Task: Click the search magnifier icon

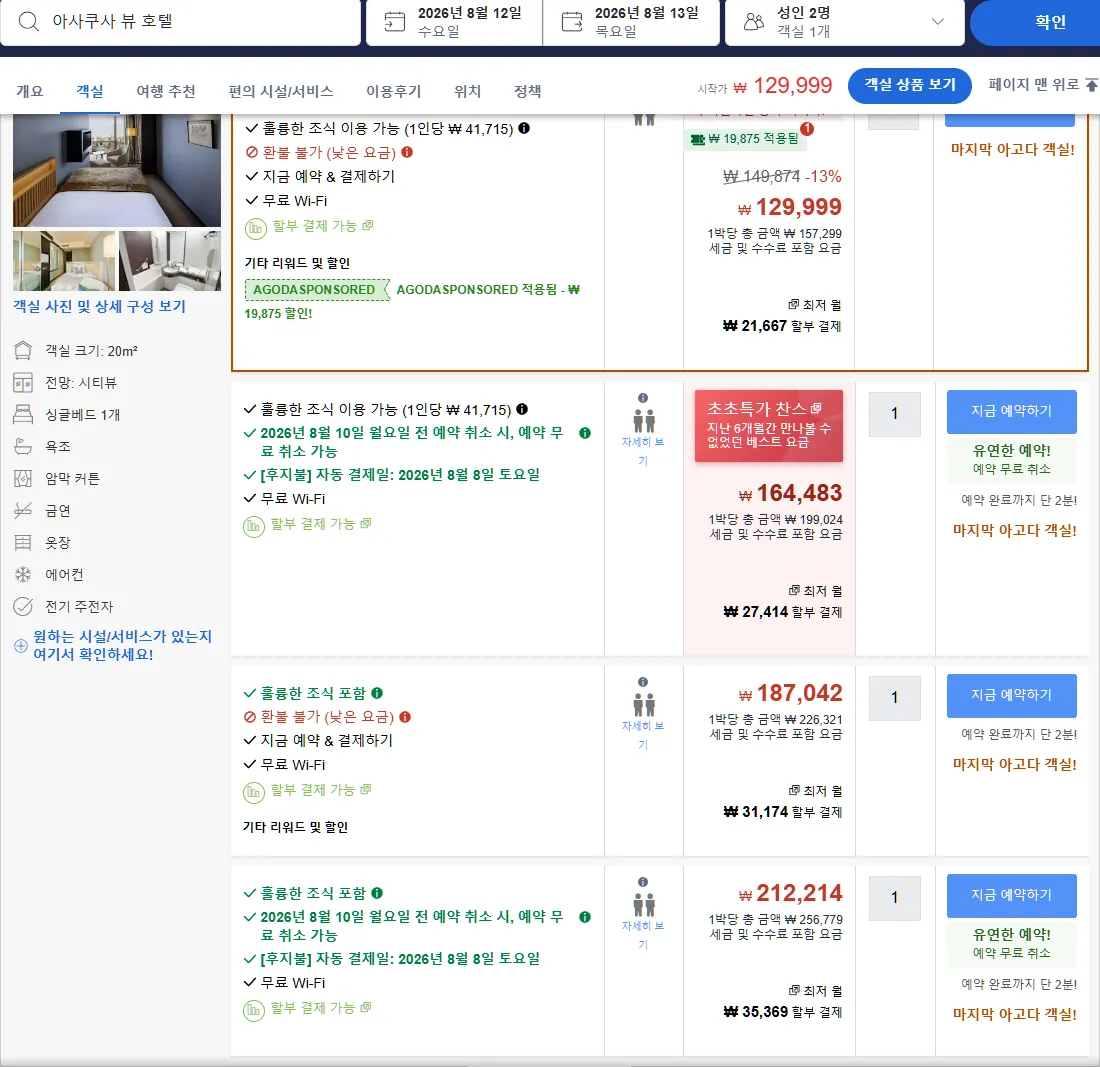Action: (x=28, y=22)
